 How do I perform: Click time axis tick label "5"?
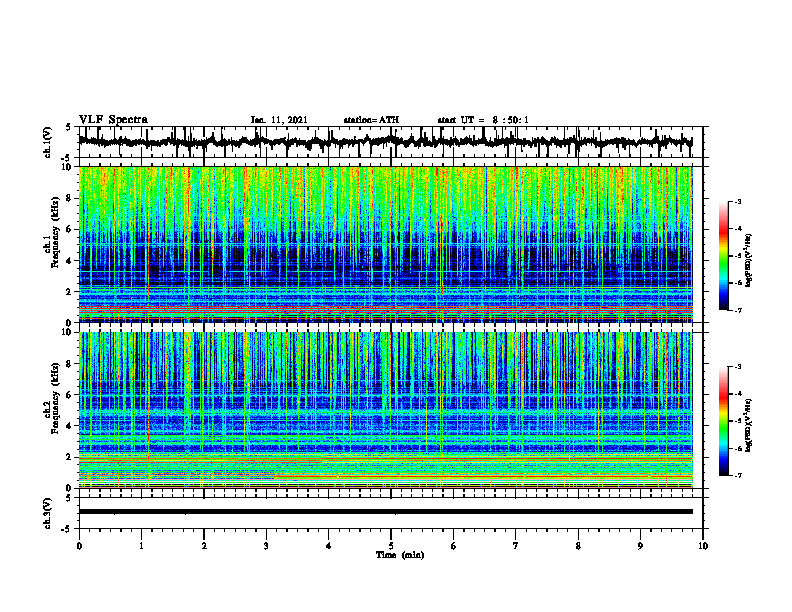[x=391, y=546]
